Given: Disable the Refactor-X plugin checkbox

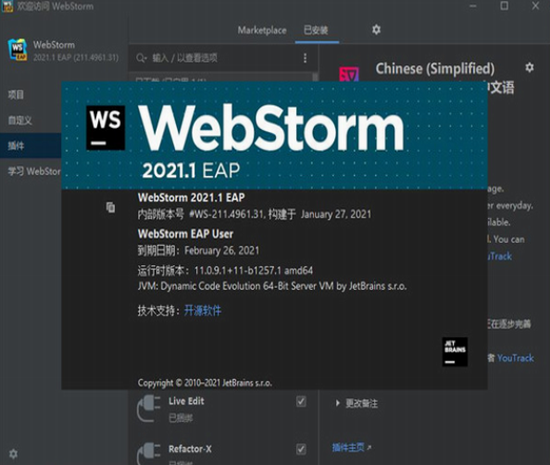Looking at the screenshot, I should 301,449.
